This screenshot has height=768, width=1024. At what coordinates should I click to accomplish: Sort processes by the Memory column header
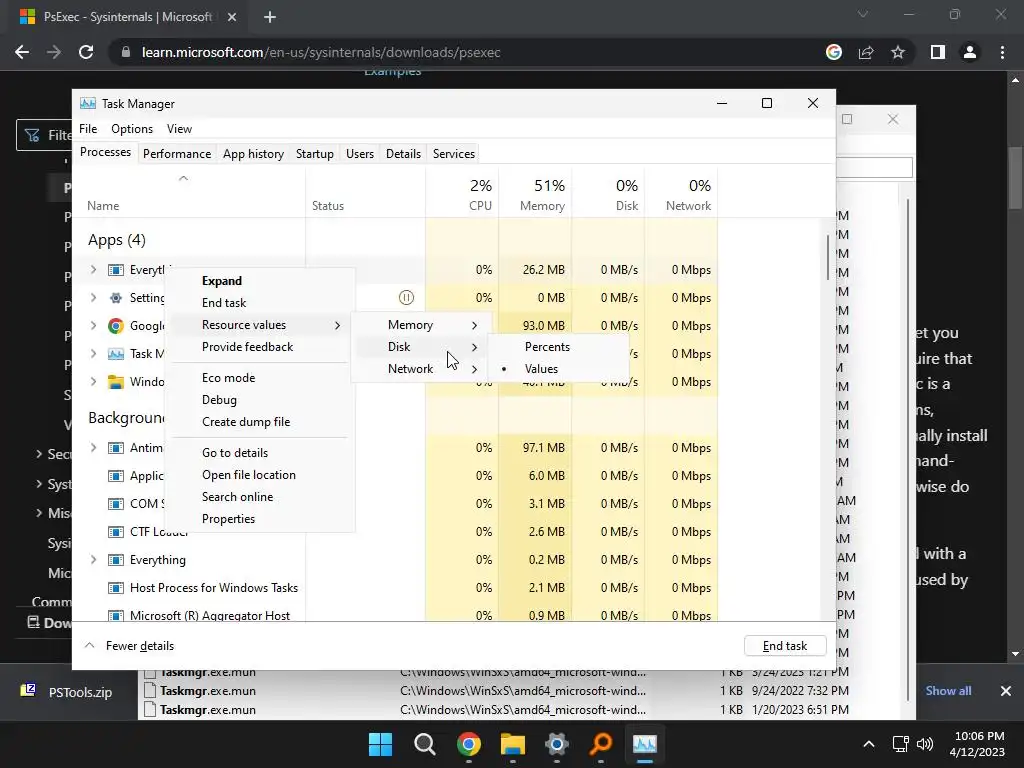[535, 194]
